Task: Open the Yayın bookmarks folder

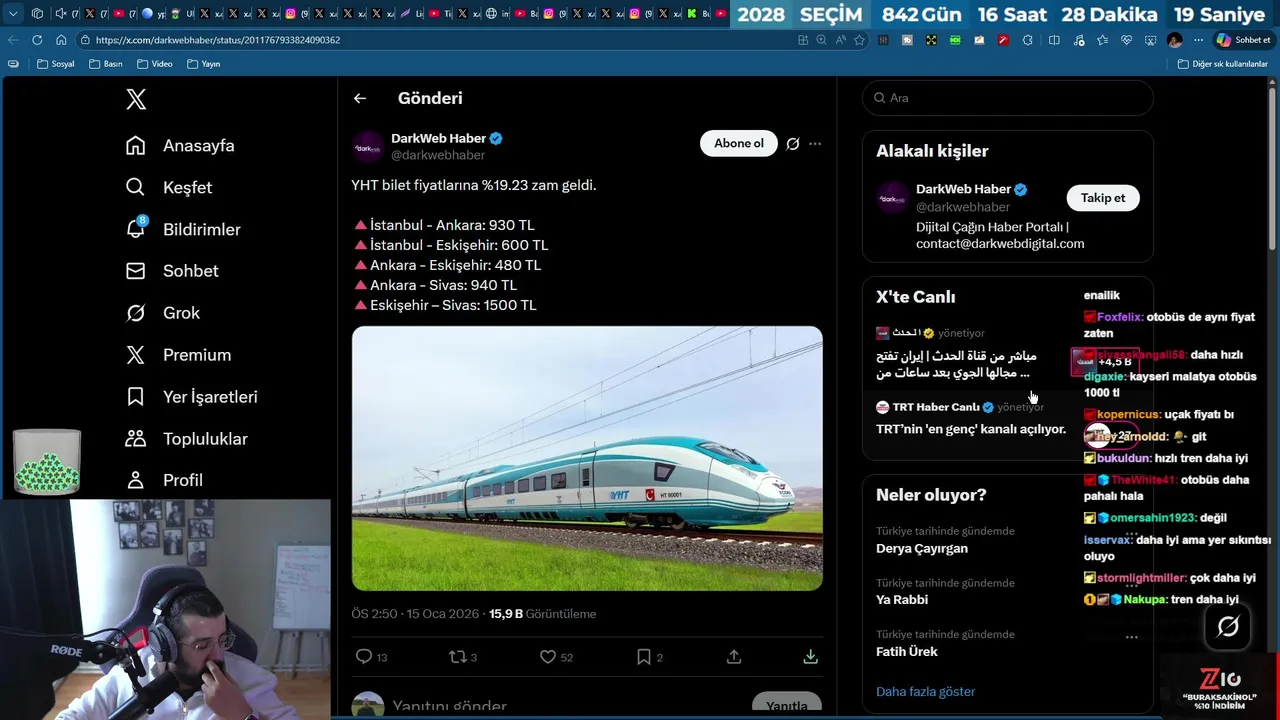Action: [x=203, y=64]
